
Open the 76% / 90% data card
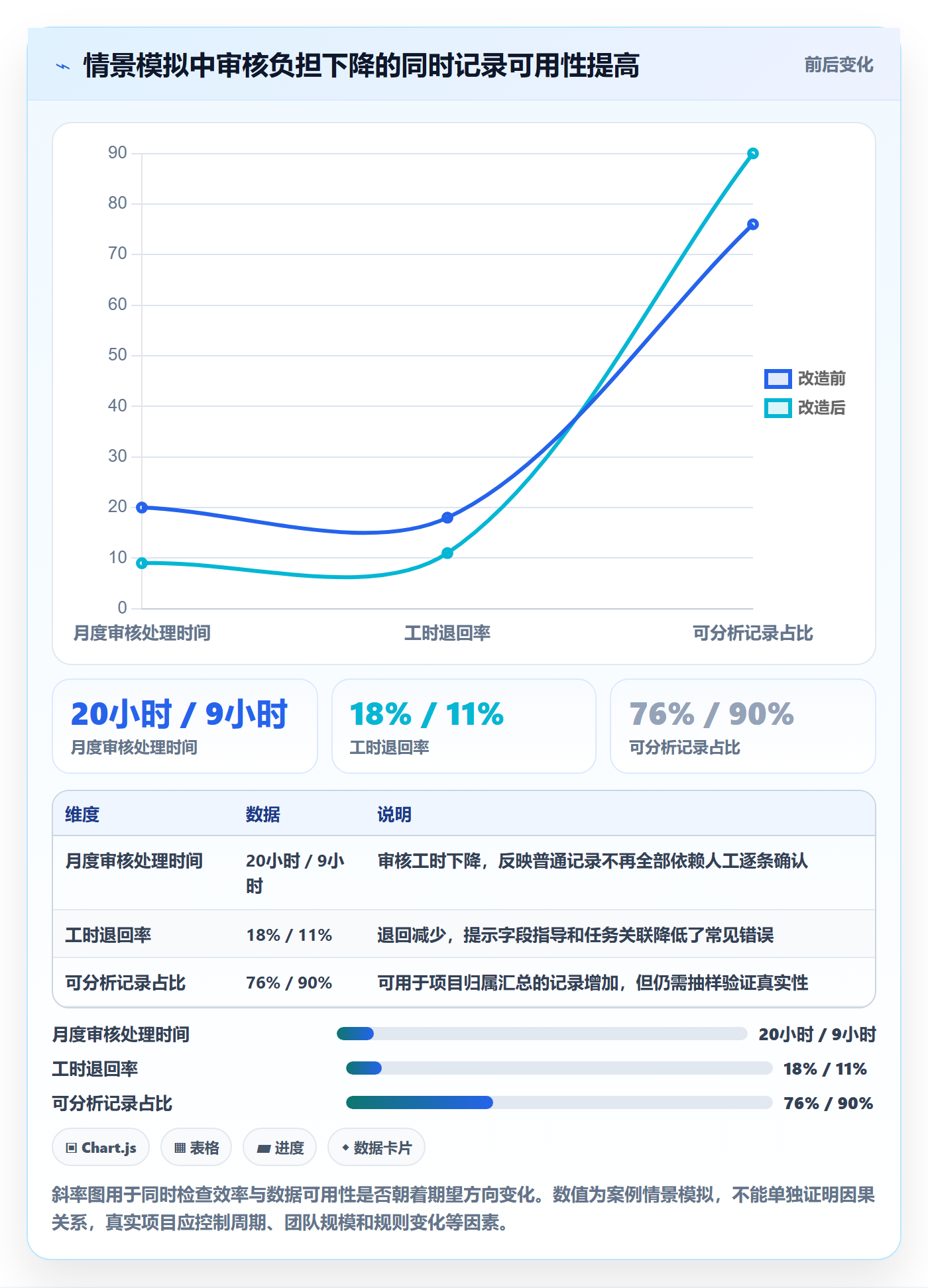coord(743,726)
